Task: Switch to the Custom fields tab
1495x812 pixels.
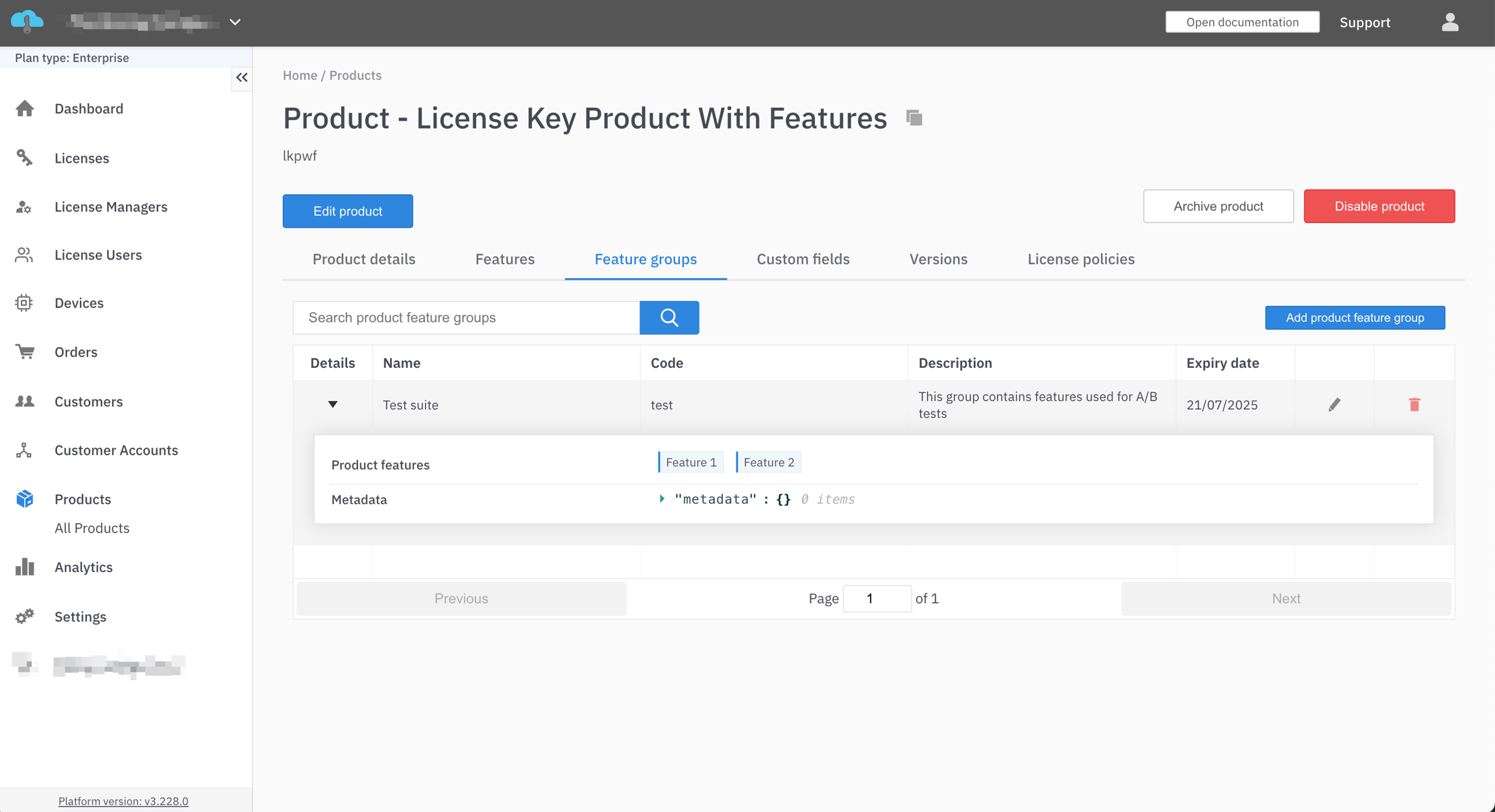Action: [803, 259]
